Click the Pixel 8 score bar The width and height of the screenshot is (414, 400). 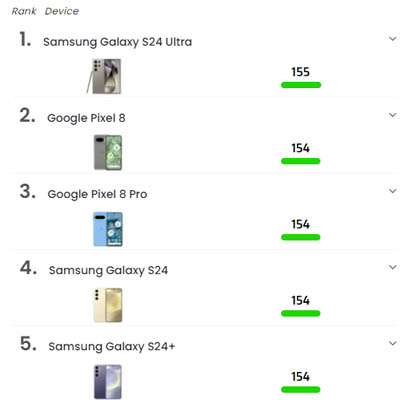[301, 161]
